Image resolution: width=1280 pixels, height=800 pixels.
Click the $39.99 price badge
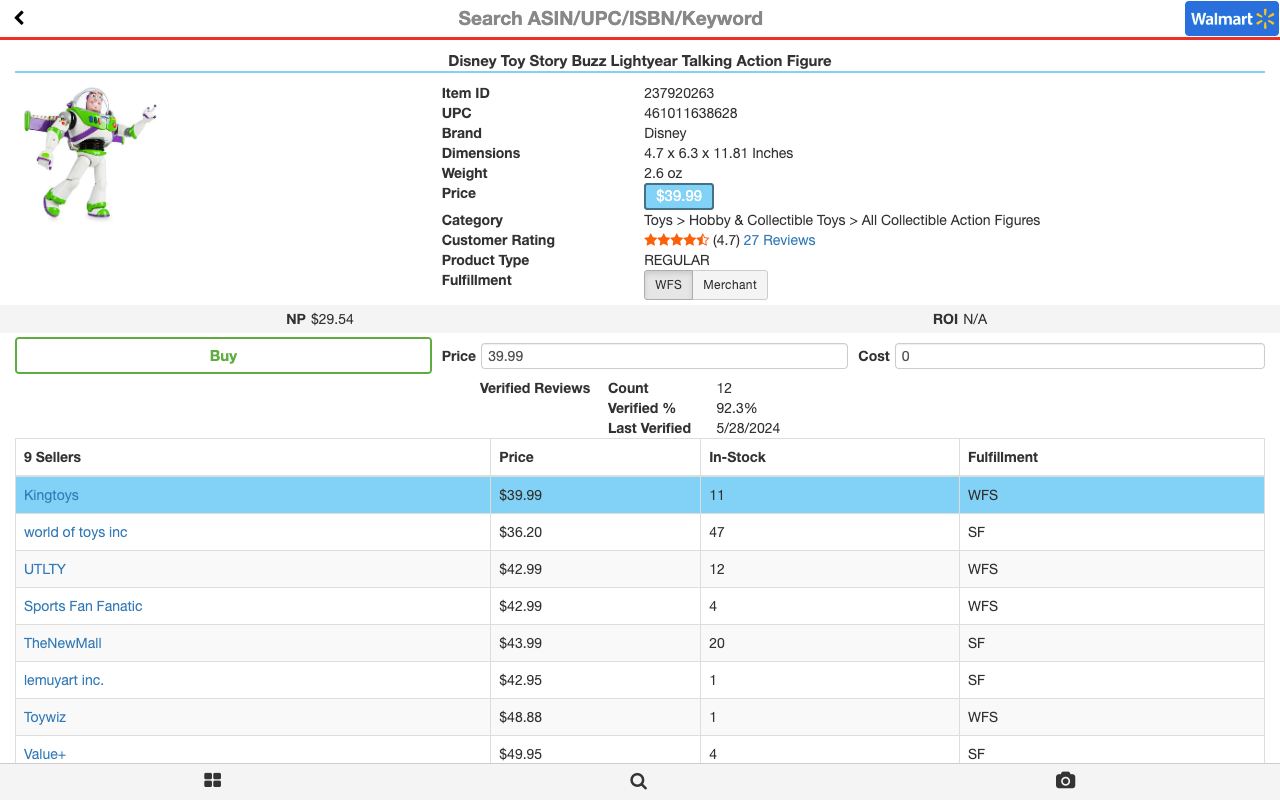coord(679,196)
